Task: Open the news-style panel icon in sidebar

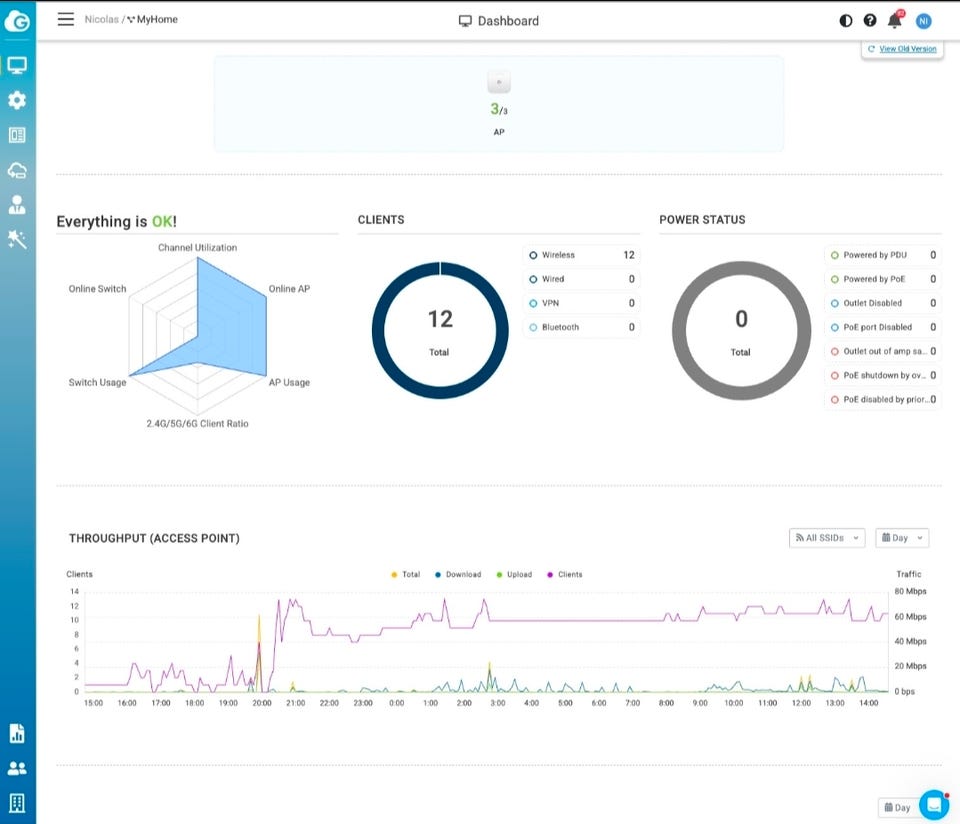Action: click(x=17, y=135)
